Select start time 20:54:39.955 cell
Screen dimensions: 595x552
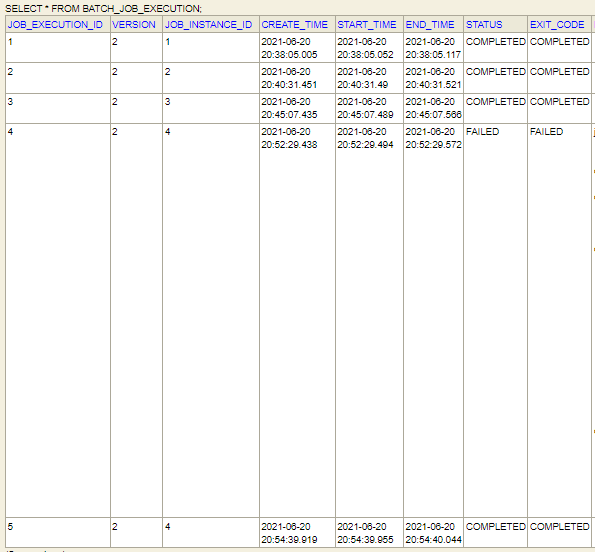pyautogui.click(x=370, y=533)
